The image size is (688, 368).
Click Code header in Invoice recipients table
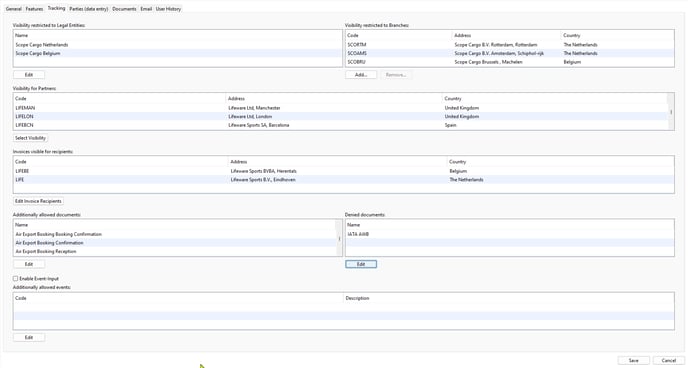121,162
